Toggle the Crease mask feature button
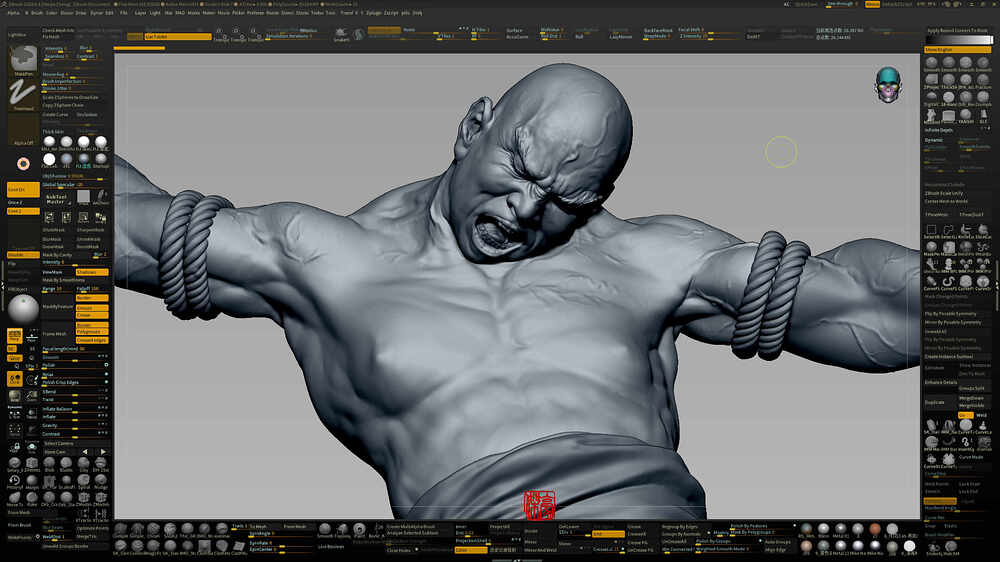1000x562 pixels. 92,315
